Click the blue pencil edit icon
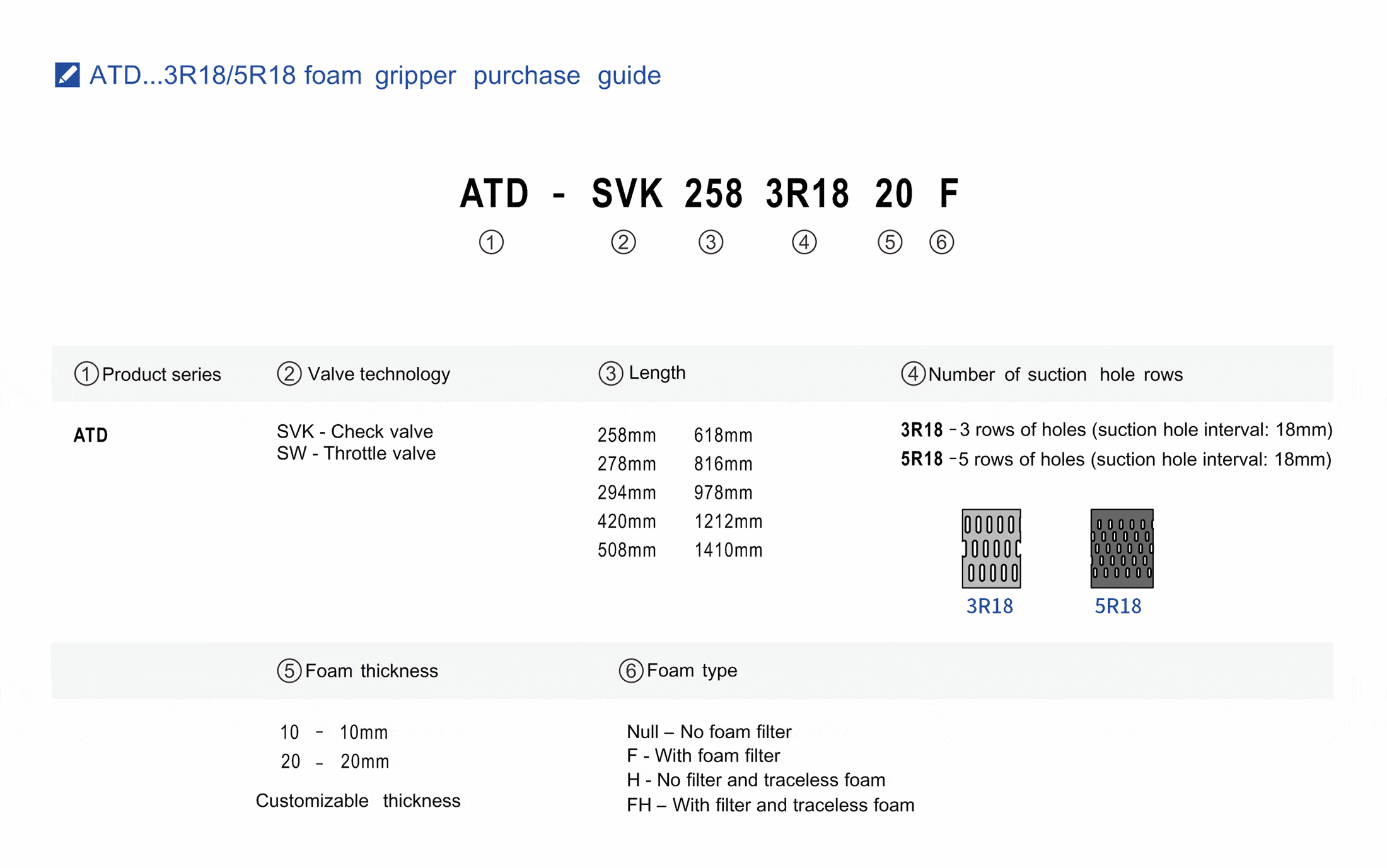Viewport: 1387px width, 868px height. coord(67,75)
